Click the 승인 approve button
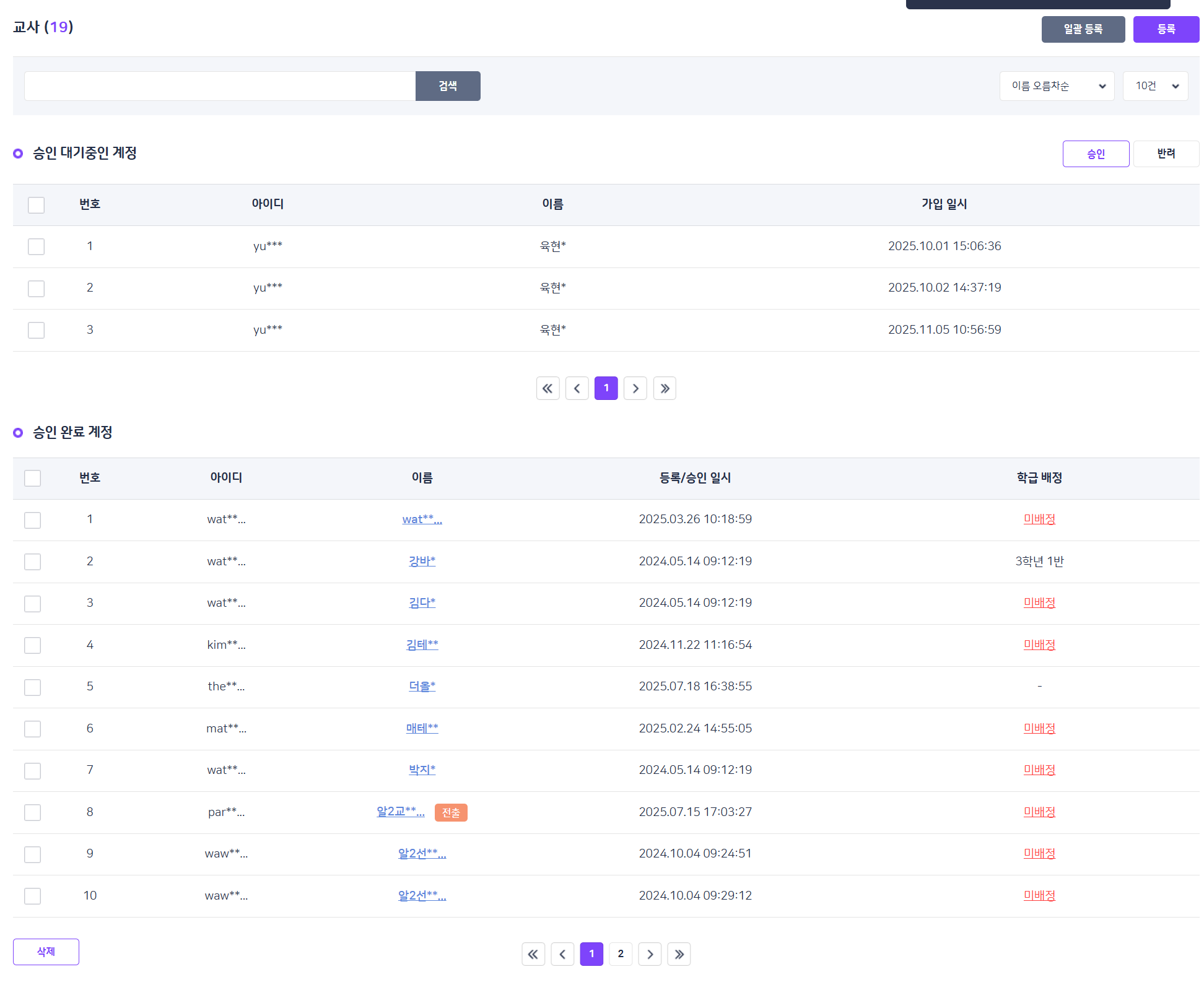 pyautogui.click(x=1096, y=154)
